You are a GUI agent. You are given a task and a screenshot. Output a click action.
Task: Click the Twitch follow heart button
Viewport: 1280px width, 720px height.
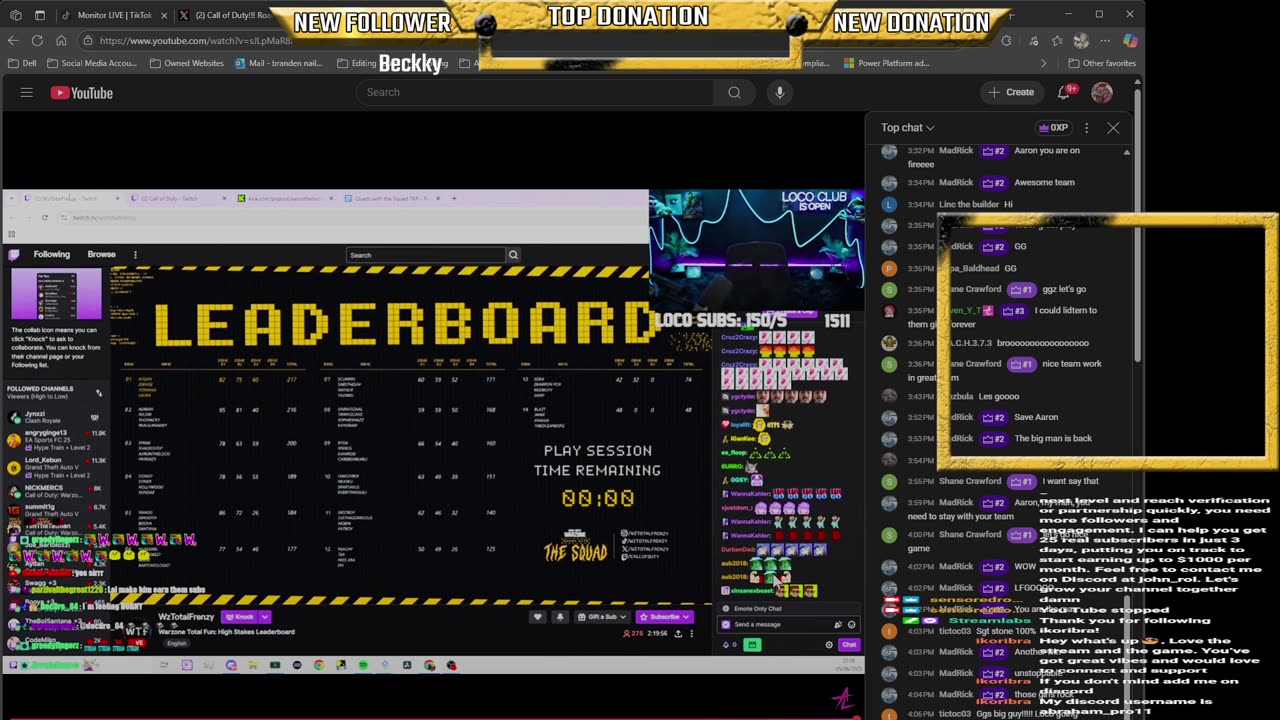point(537,617)
